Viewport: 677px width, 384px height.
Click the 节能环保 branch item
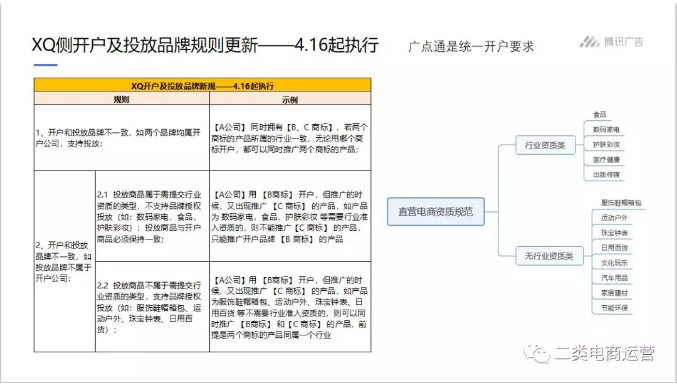[x=614, y=308]
